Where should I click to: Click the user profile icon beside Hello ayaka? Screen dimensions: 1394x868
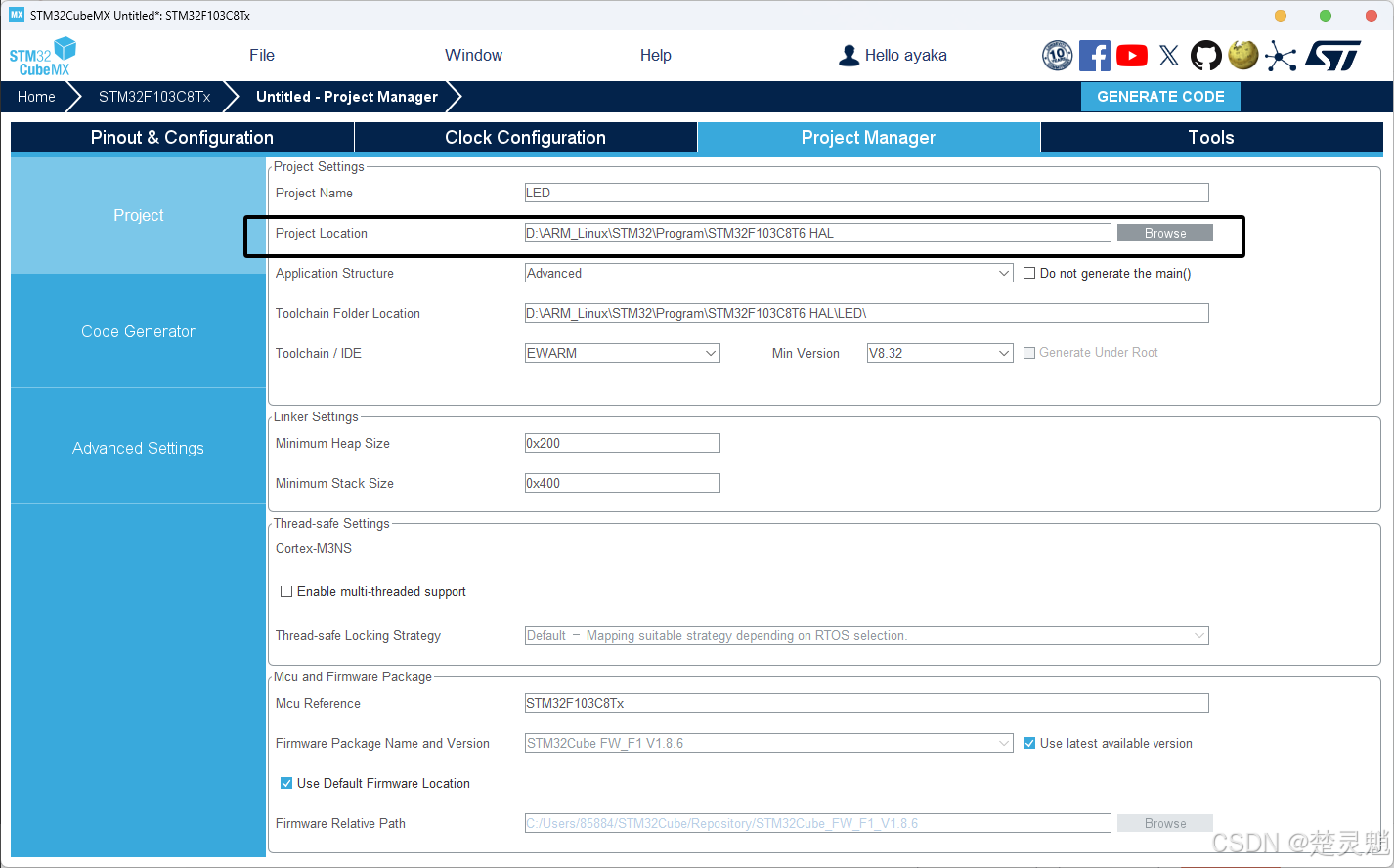(849, 56)
